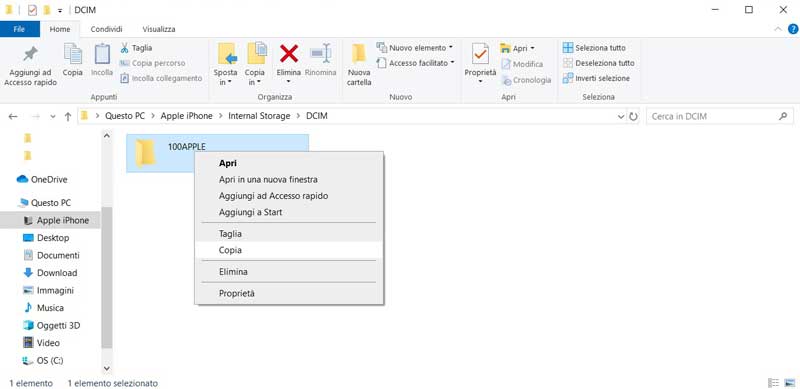
Task: Pin folder with Aggiungi ad Accesso rapido
Action: pos(31,65)
